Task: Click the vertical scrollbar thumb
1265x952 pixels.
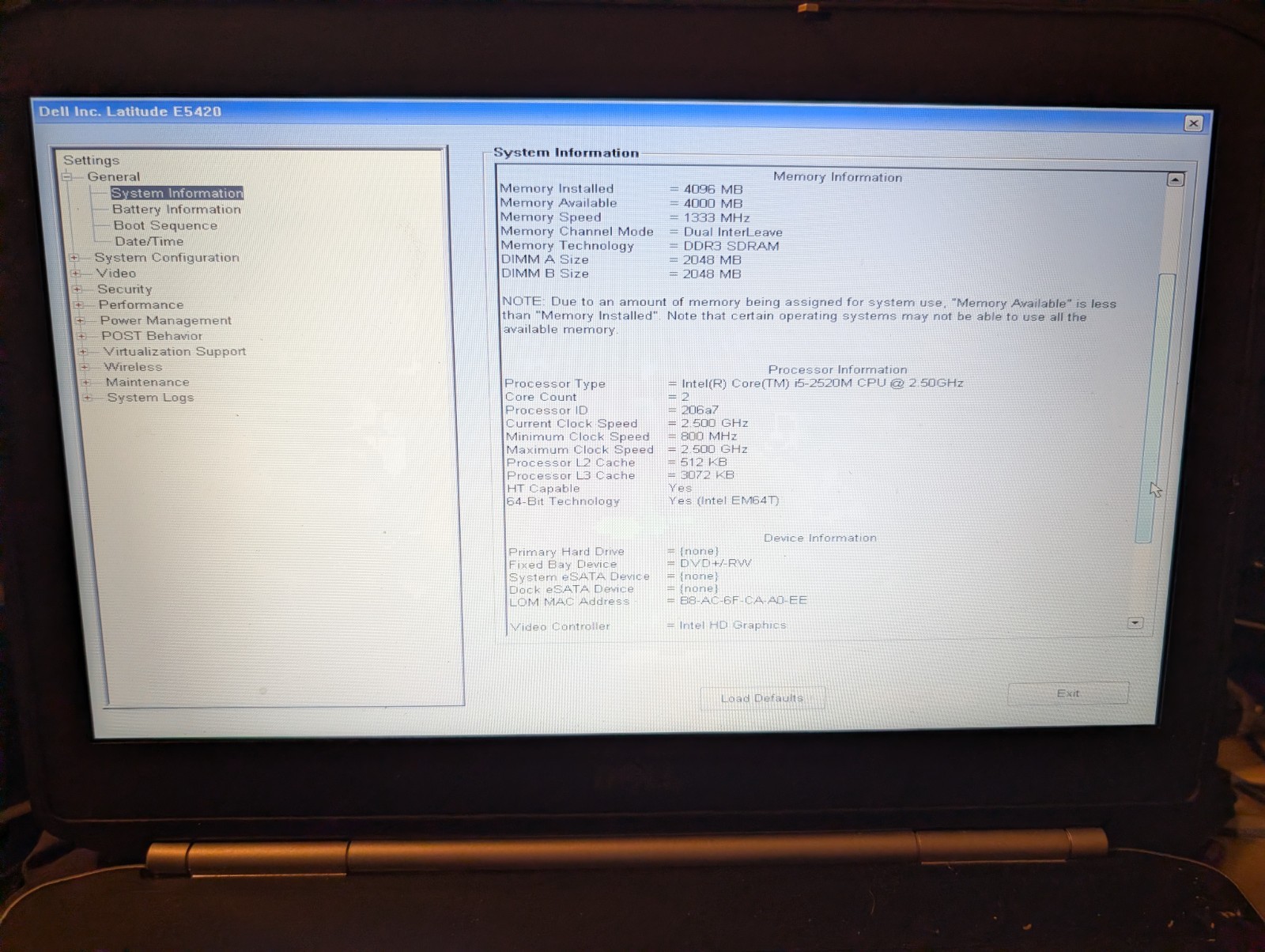Action: [1157, 407]
